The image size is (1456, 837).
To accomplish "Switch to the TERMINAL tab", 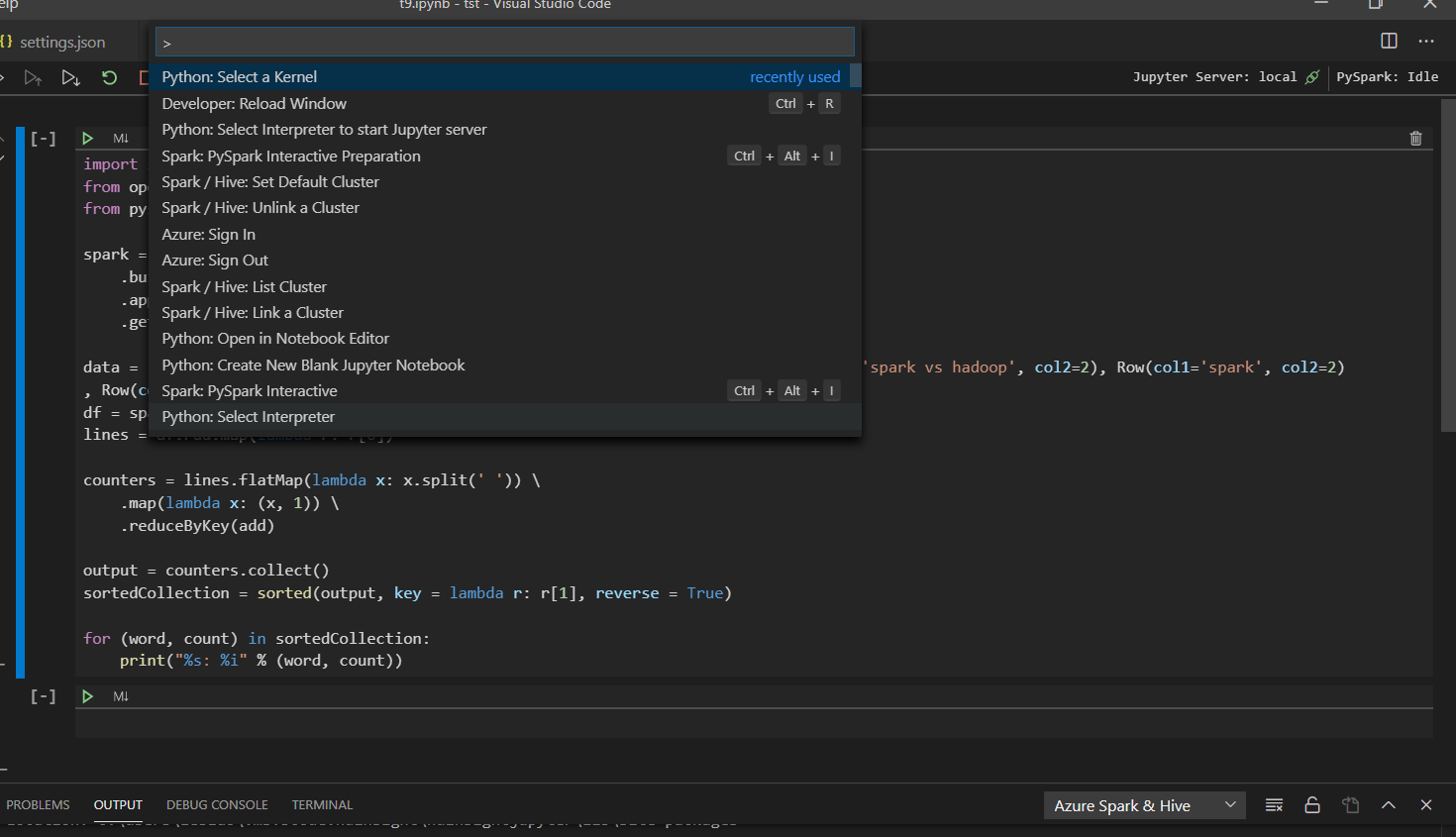I will pos(321,804).
